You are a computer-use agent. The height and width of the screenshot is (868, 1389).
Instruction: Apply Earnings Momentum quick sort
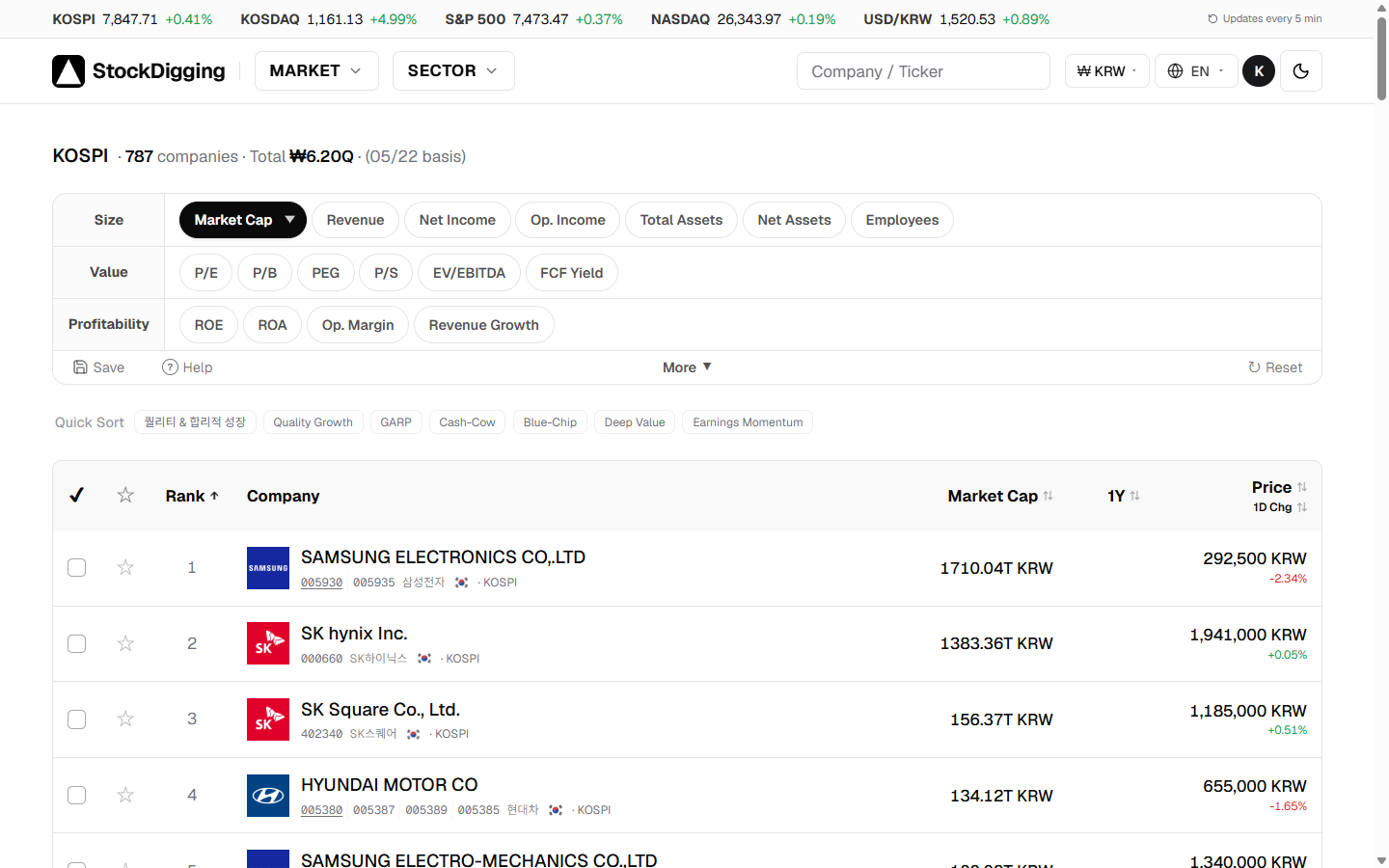(748, 422)
